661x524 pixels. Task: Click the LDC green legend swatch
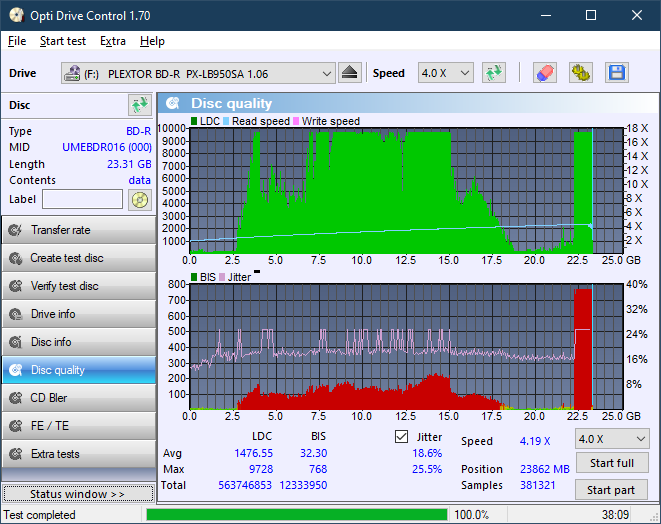[194, 121]
